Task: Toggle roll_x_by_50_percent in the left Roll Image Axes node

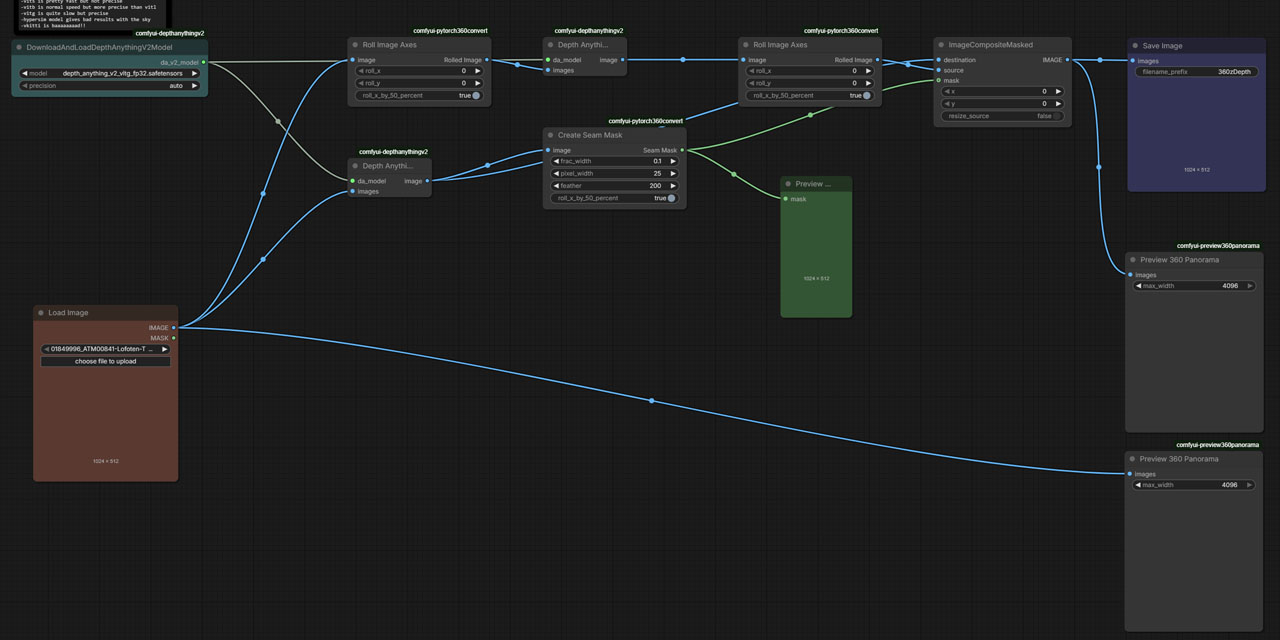Action: [x=420, y=96]
